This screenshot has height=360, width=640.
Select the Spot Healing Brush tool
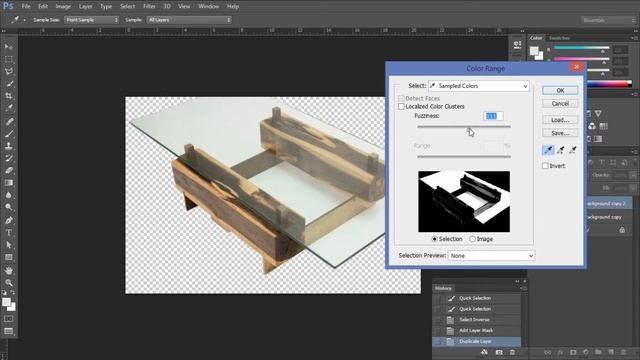(9, 121)
